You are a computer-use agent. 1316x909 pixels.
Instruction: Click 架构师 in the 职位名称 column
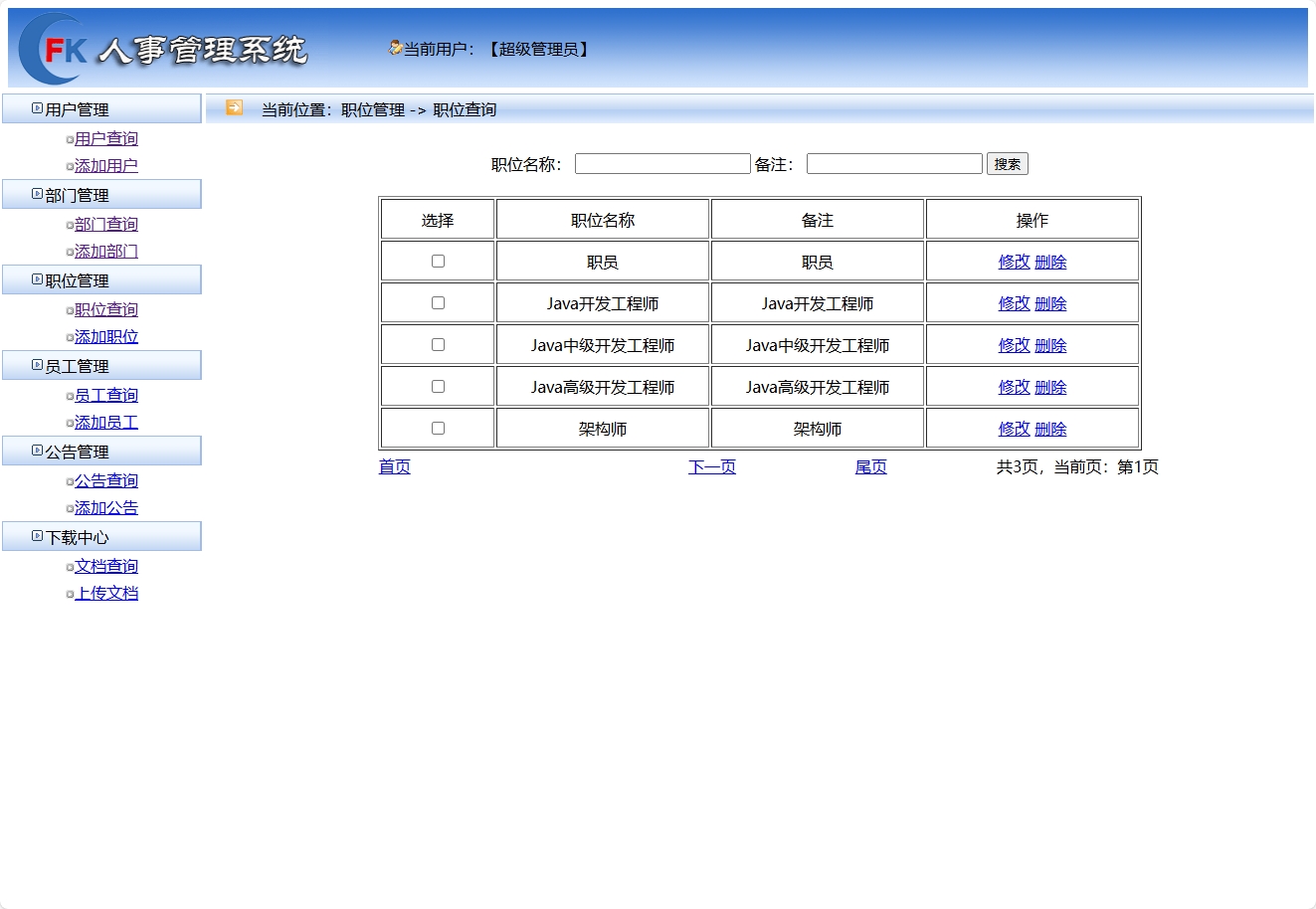point(603,430)
